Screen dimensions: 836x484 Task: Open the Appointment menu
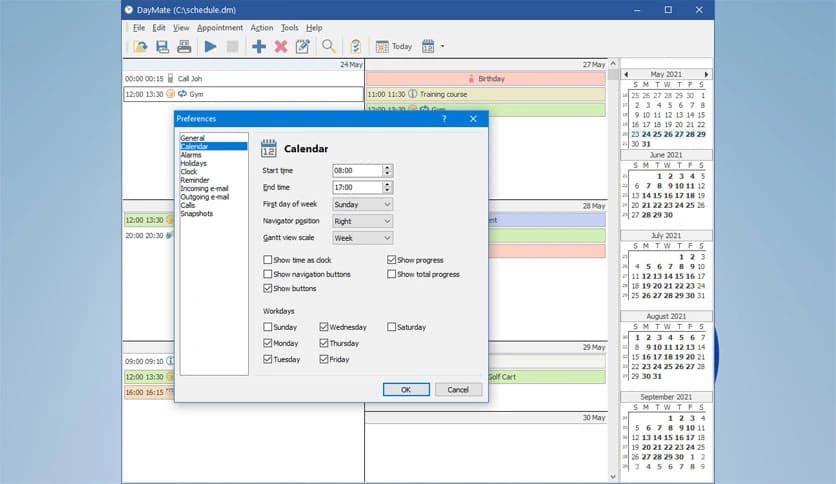(220, 28)
